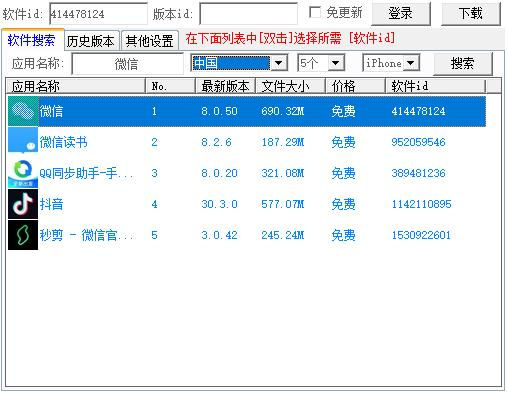Switch to the 软件搜索 tab
This screenshot has width=508, height=393.
[x=32, y=40]
